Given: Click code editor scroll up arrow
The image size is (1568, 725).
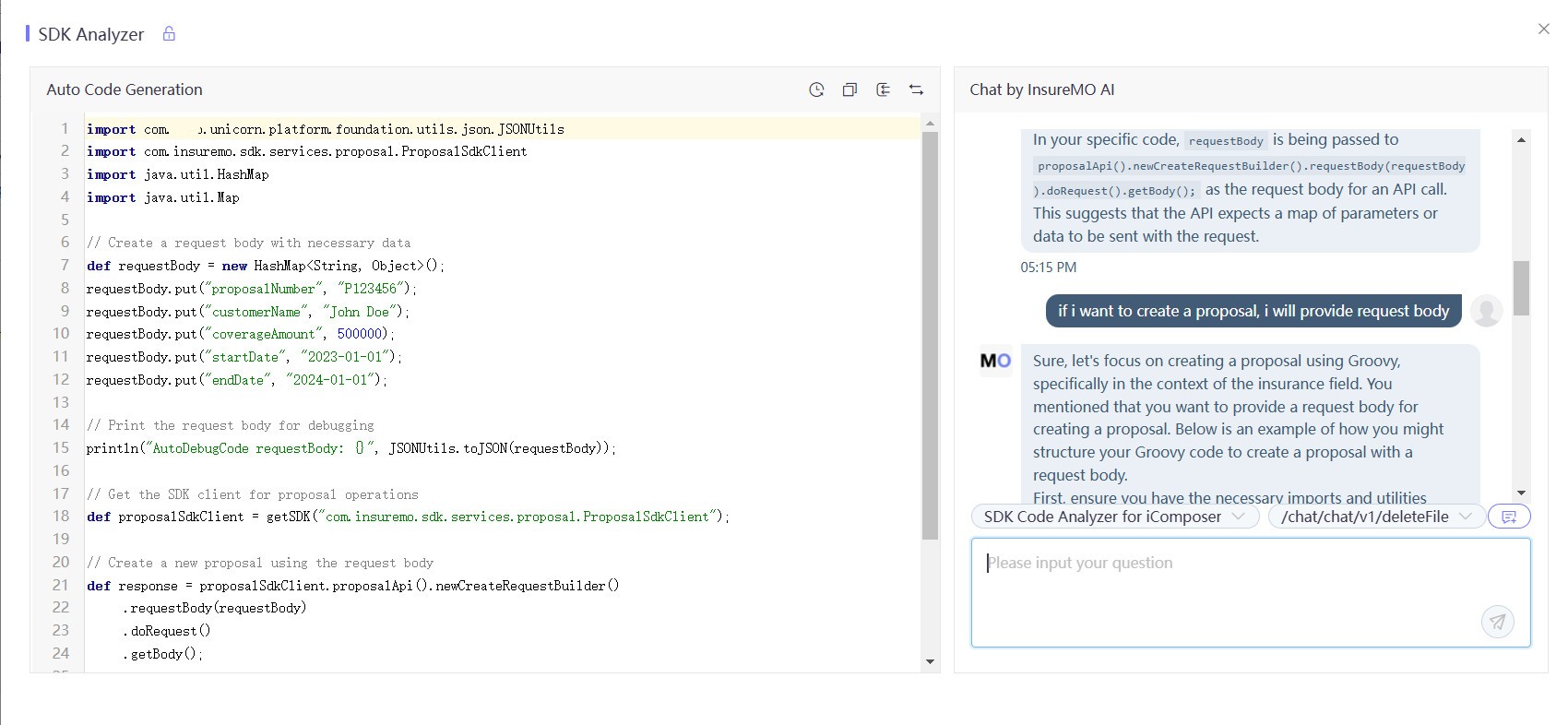Looking at the screenshot, I should 930,123.
